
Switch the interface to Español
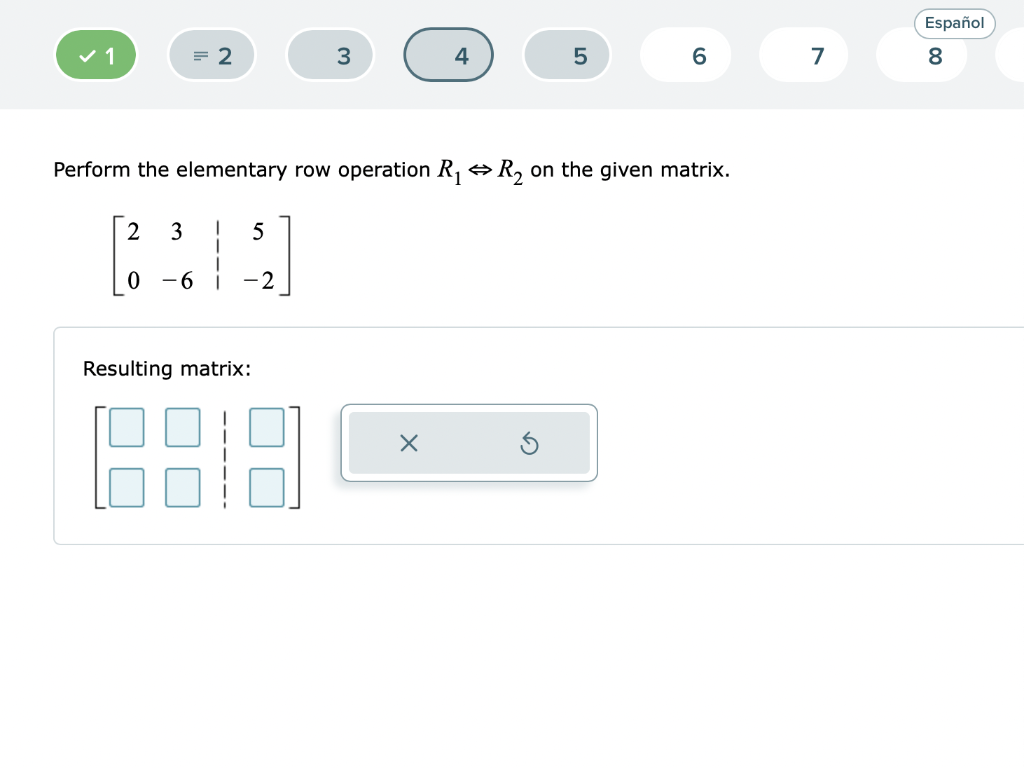(954, 23)
